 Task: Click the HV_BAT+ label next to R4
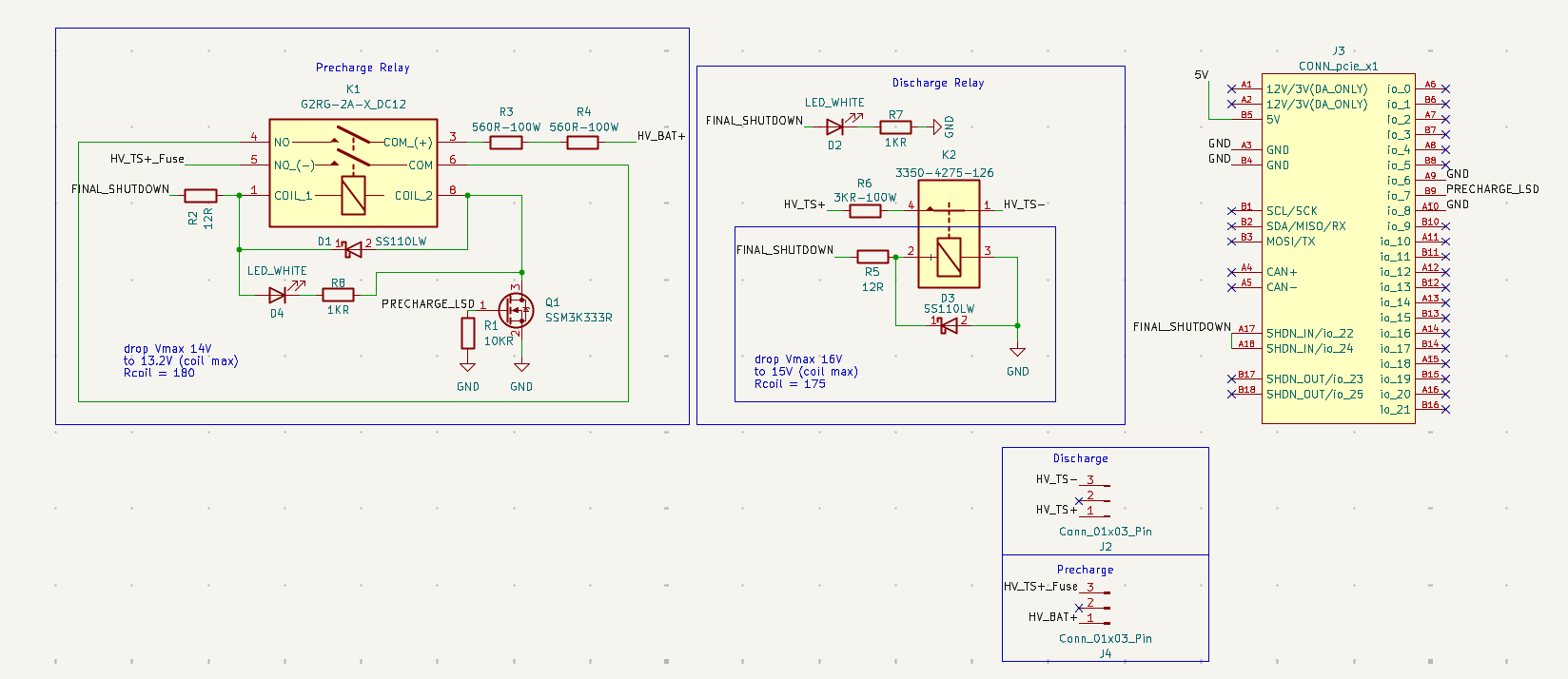(661, 136)
